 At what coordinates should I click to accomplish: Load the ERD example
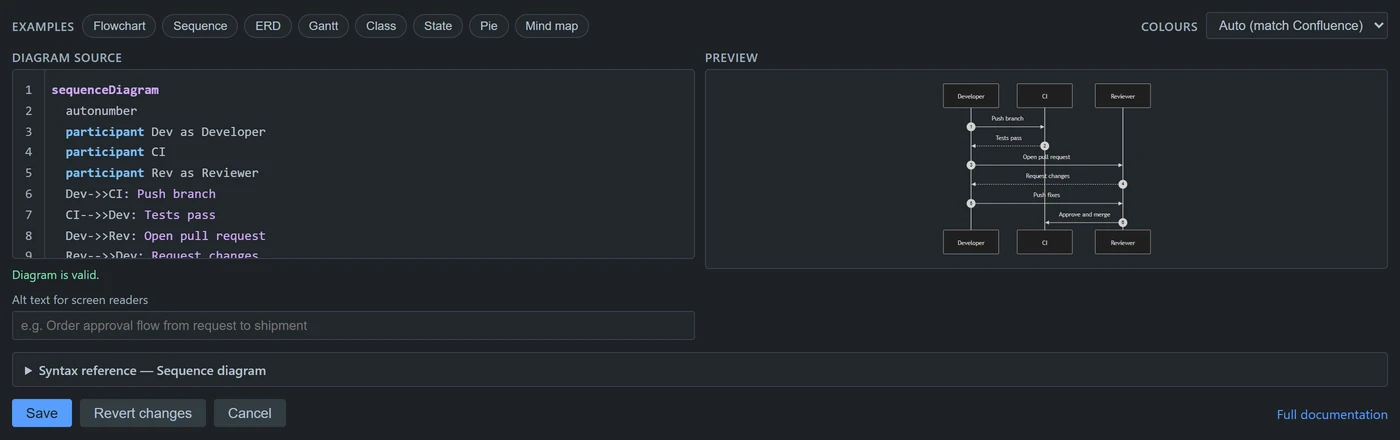[268, 26]
